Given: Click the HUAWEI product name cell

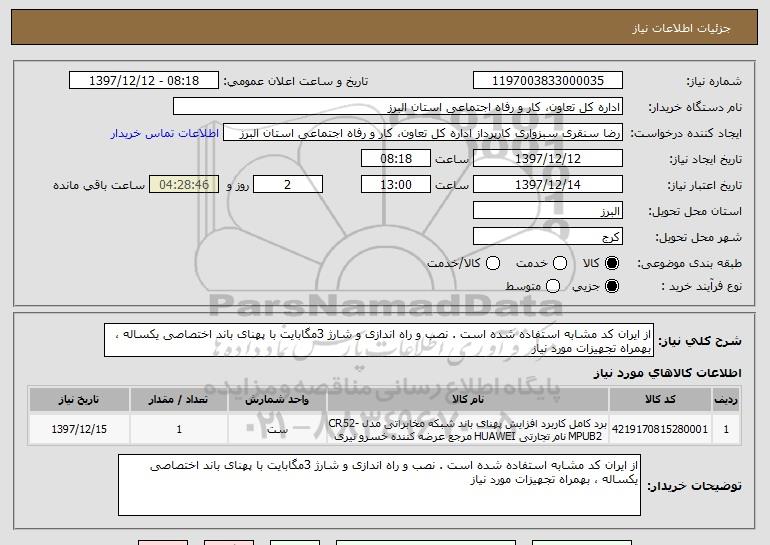Looking at the screenshot, I should [x=468, y=430].
